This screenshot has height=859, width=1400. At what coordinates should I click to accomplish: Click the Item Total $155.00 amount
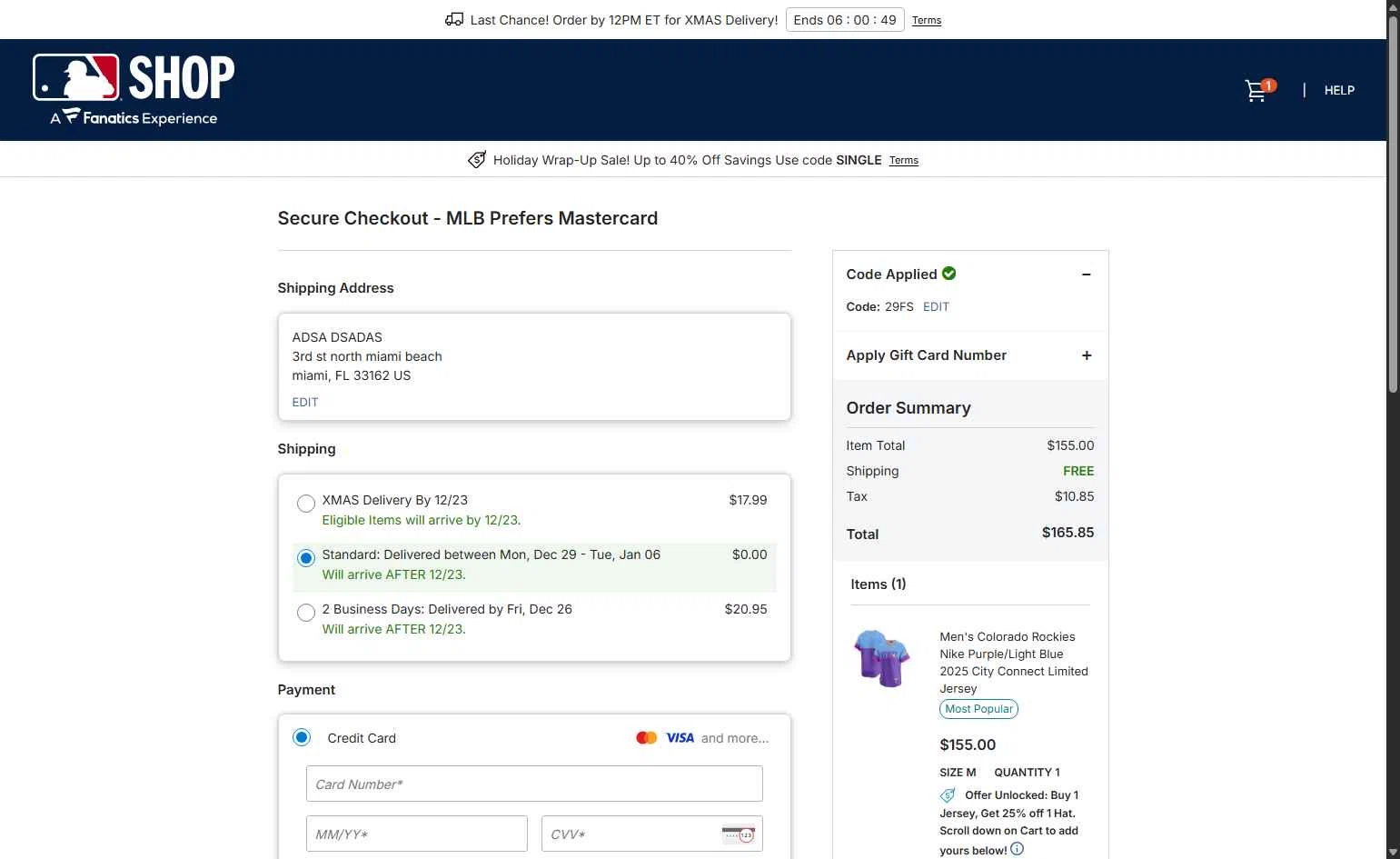tap(1070, 445)
